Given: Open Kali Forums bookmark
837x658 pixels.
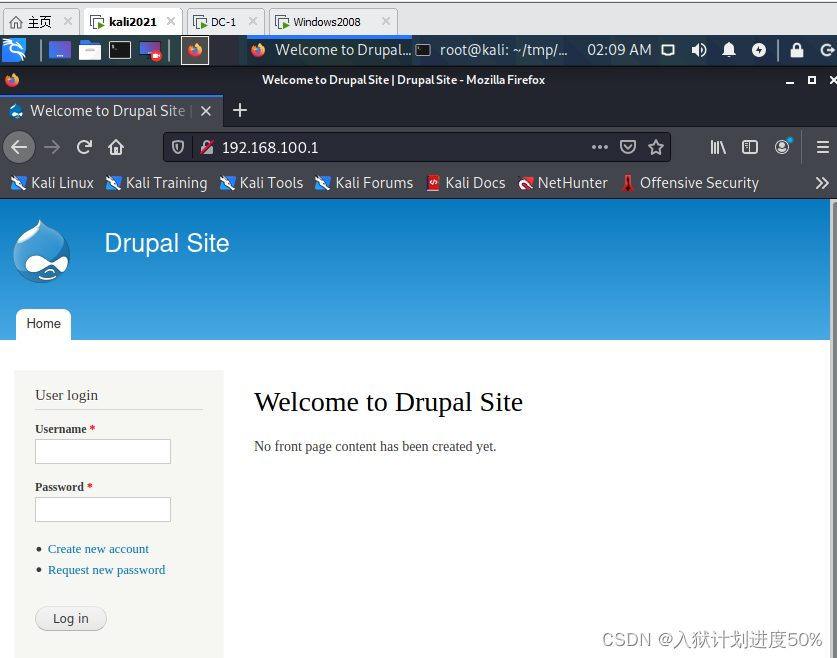Looking at the screenshot, I should pyautogui.click(x=364, y=183).
